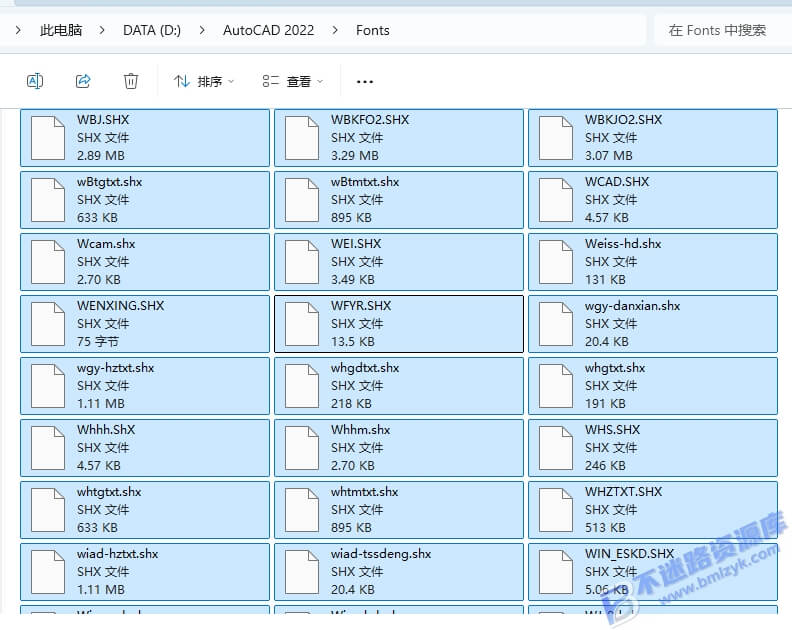Click the Delete trash icon
Screen dimensions: 792x630
[x=131, y=81]
